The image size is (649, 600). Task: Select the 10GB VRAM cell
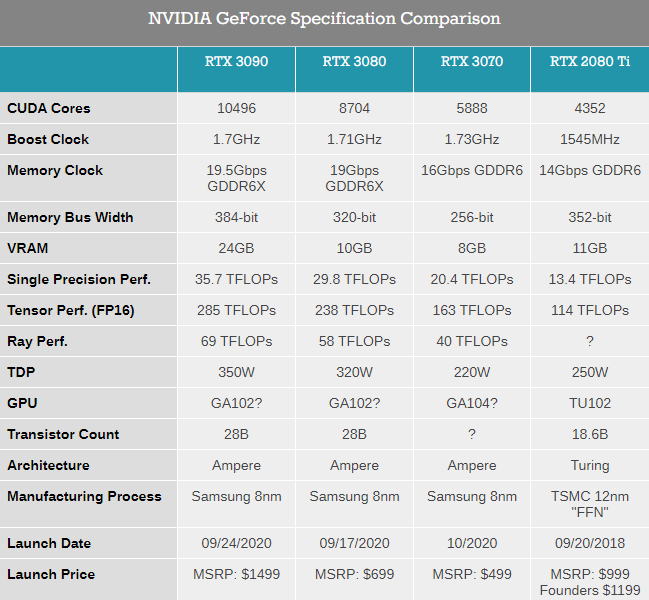point(354,248)
